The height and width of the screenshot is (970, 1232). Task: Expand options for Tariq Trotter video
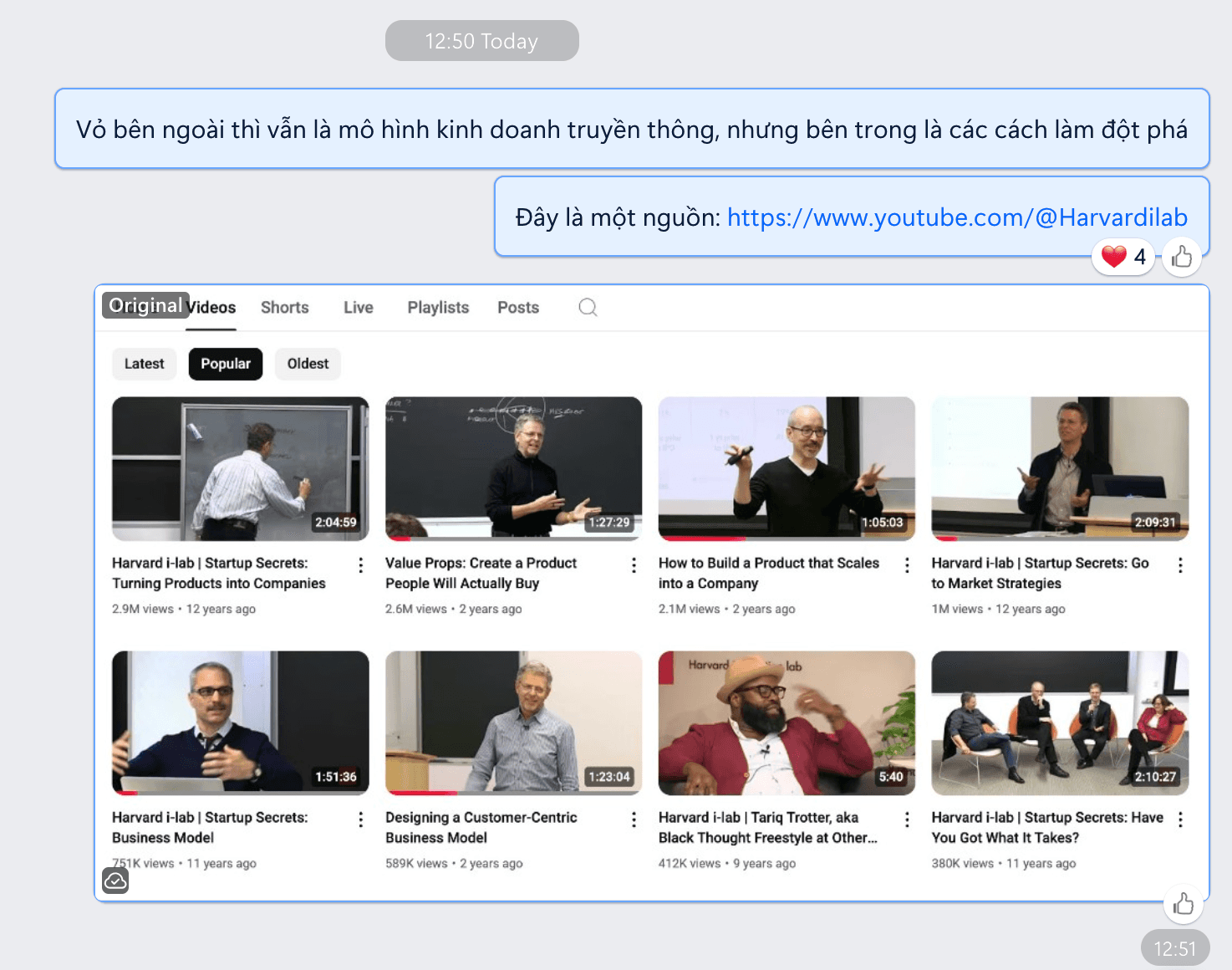coord(907,819)
